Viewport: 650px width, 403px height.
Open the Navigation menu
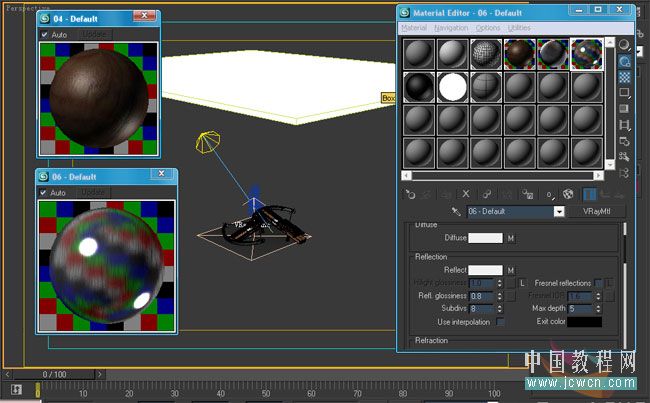coord(451,28)
